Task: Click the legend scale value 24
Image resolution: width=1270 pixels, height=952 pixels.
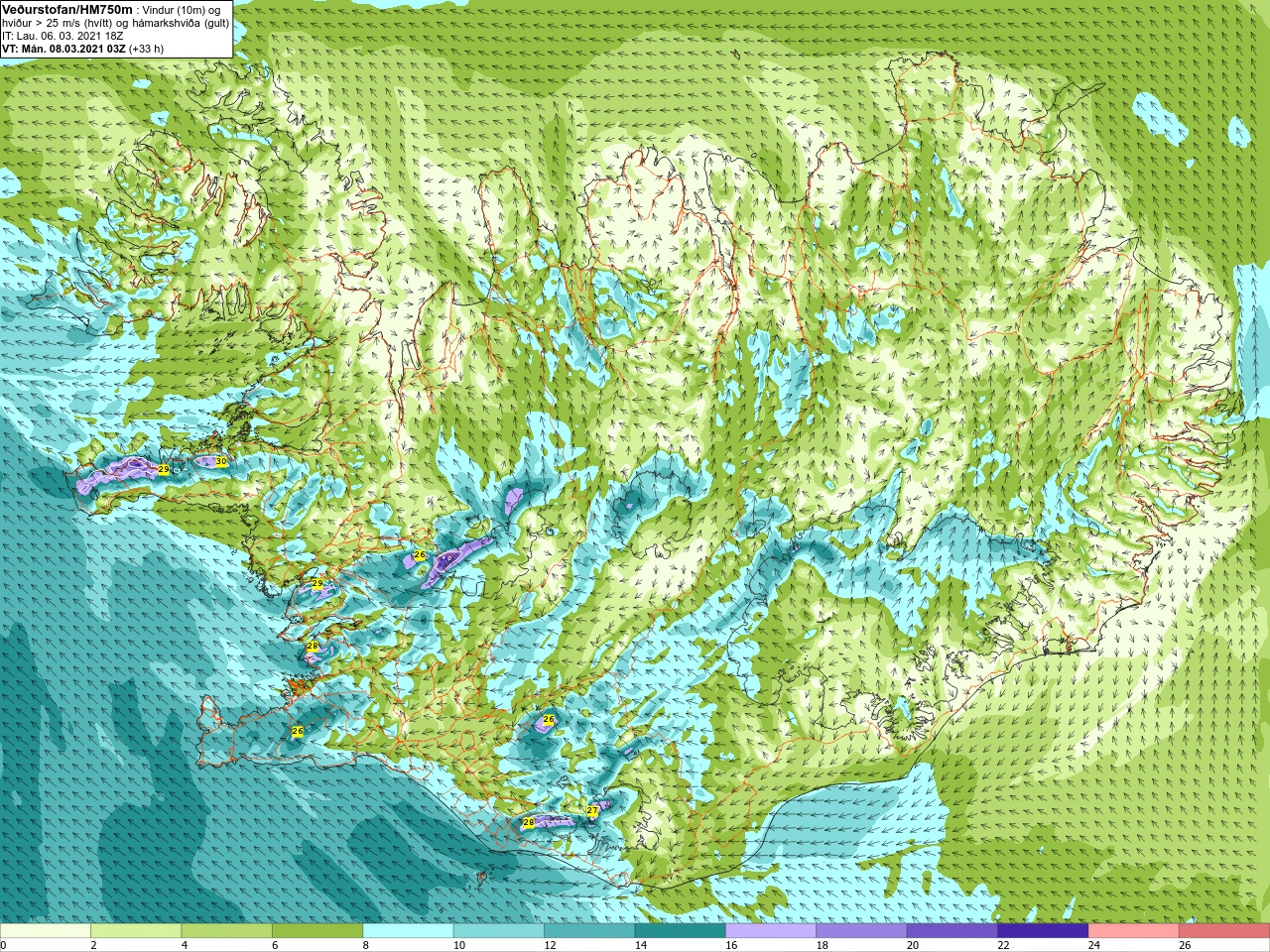Action: click(x=1094, y=946)
